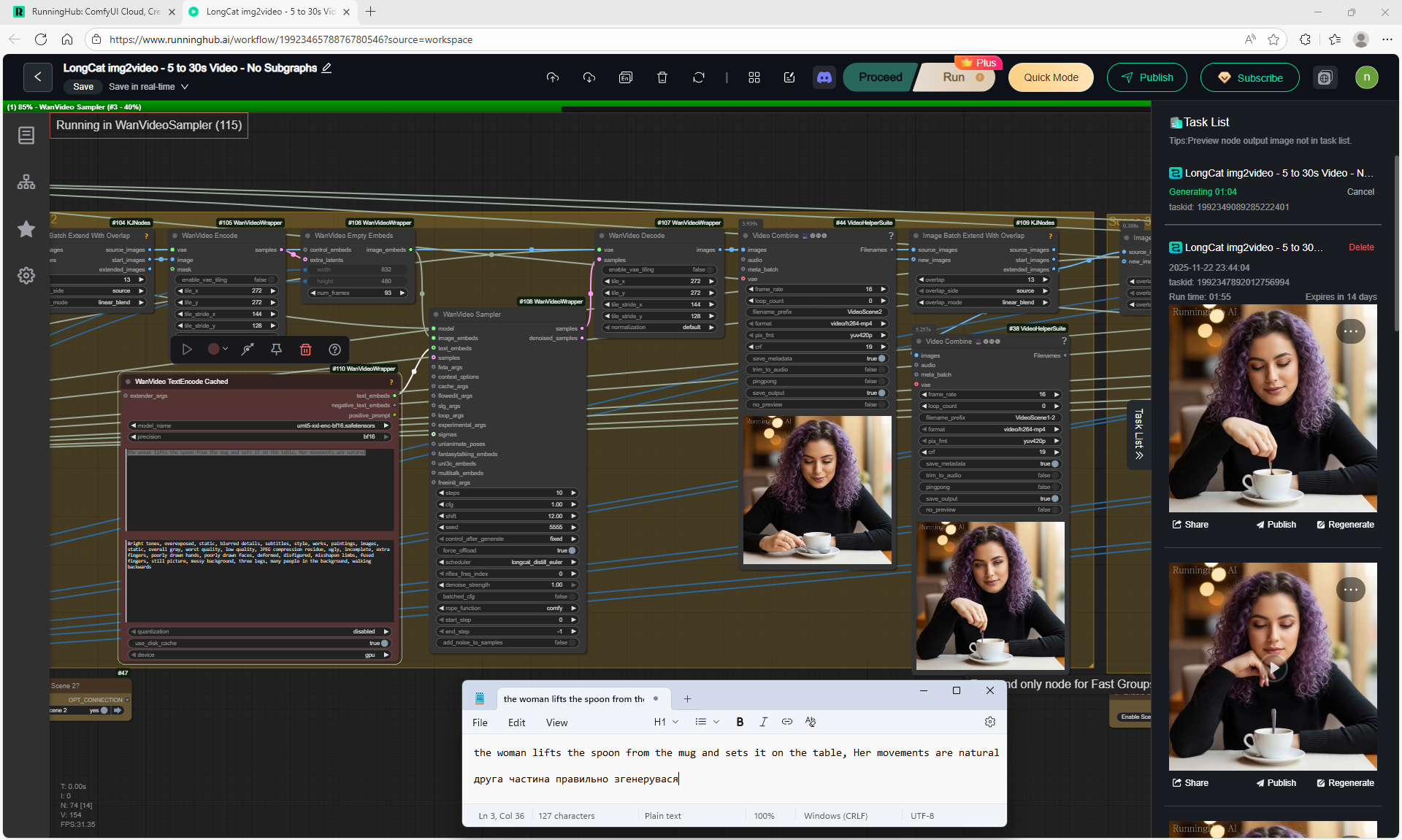Open the node tree icon in the left sidebar
The height and width of the screenshot is (840, 1402).
pos(26,182)
